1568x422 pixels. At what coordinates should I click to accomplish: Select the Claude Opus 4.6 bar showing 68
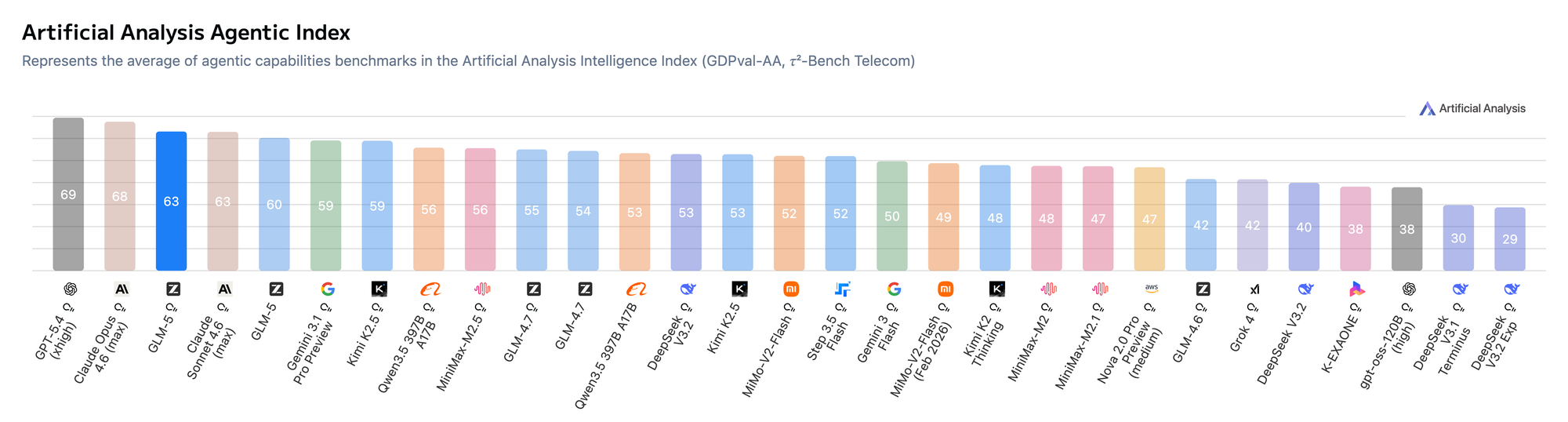coord(120,196)
